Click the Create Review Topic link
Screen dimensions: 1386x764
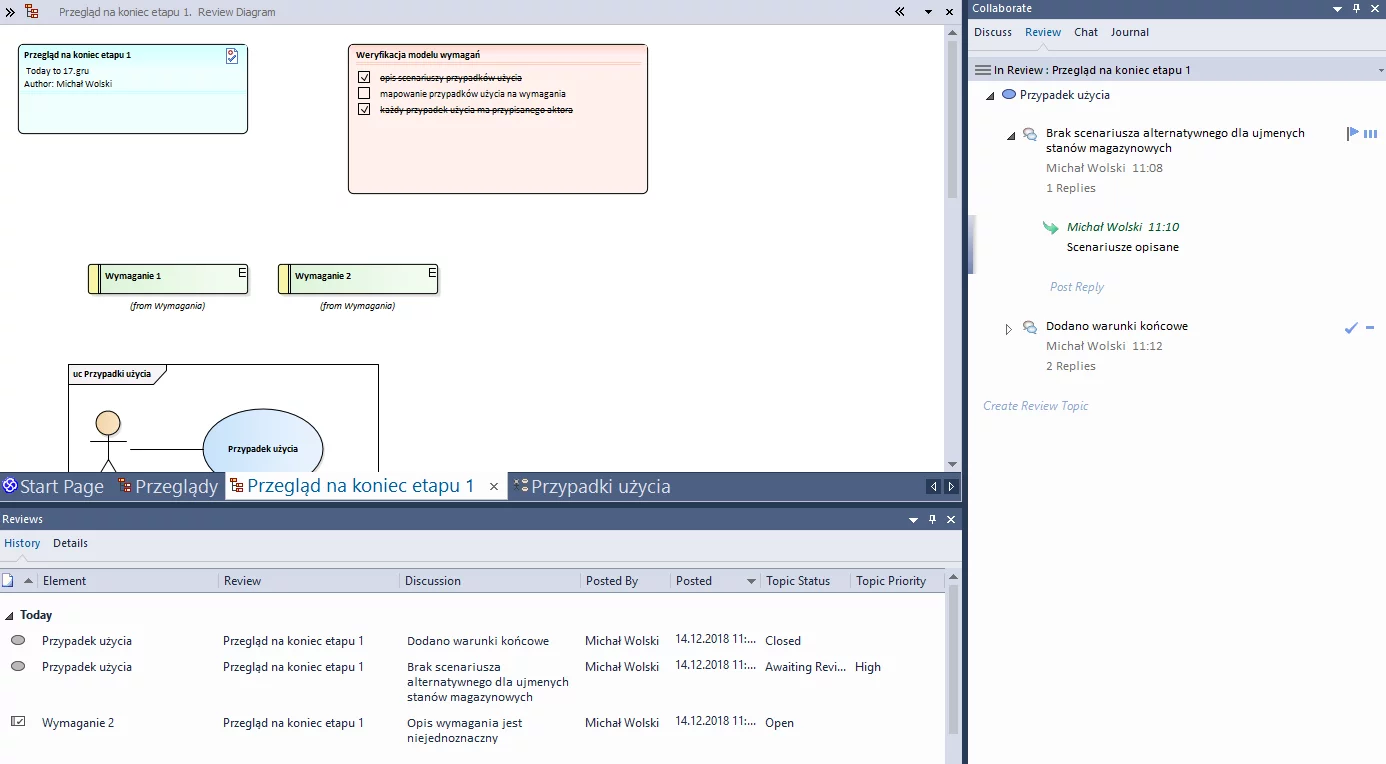click(1035, 405)
